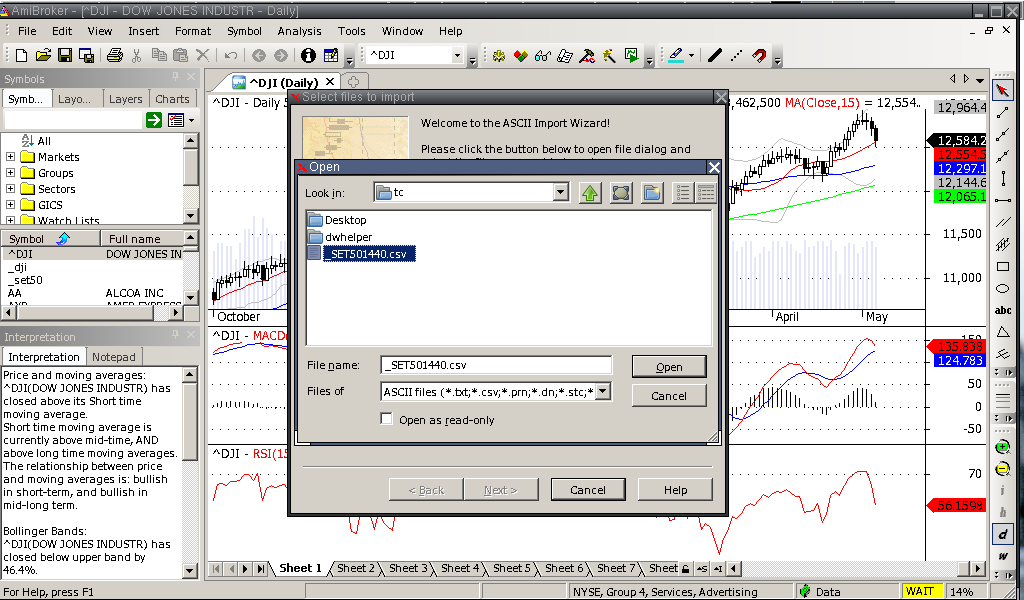Viewport: 1024px width, 600px height.
Task: Click the symbol search box in Symbols panel
Action: (x=72, y=120)
